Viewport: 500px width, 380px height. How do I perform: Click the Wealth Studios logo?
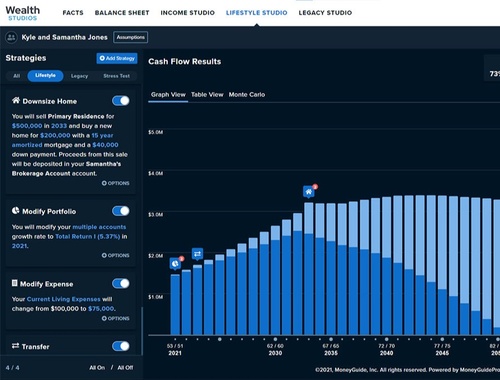pos(22,13)
